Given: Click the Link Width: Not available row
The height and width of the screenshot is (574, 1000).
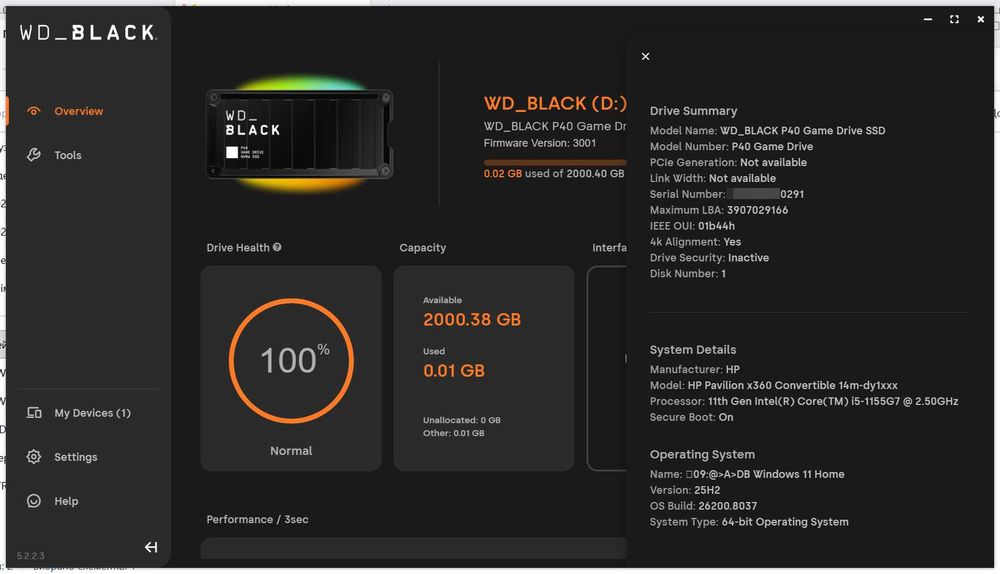Looking at the screenshot, I should 713,178.
